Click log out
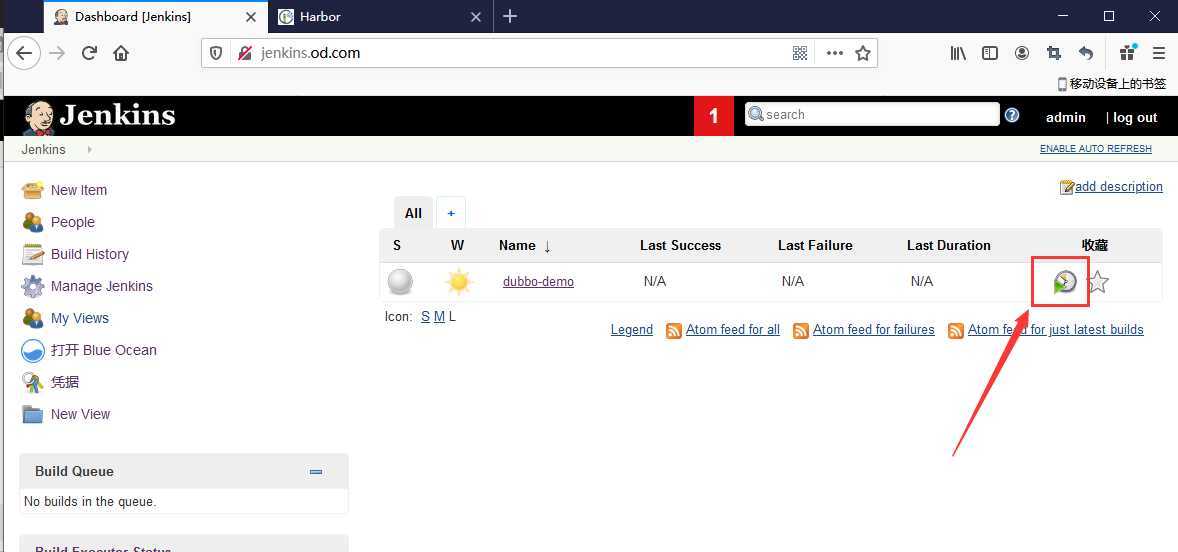 pyautogui.click(x=1134, y=117)
